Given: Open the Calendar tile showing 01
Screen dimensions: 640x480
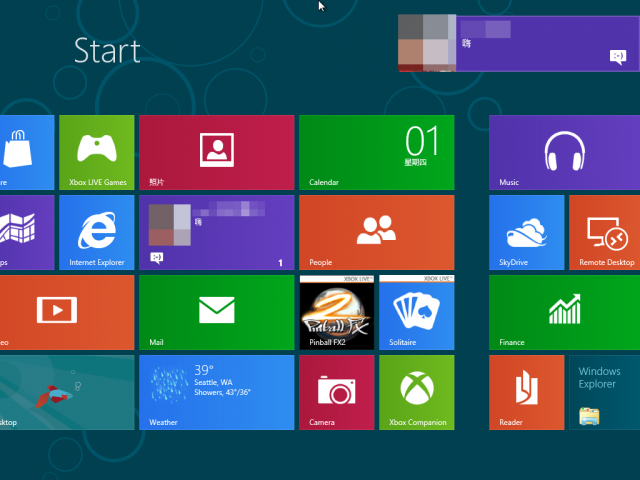Looking at the screenshot, I should coord(377,152).
